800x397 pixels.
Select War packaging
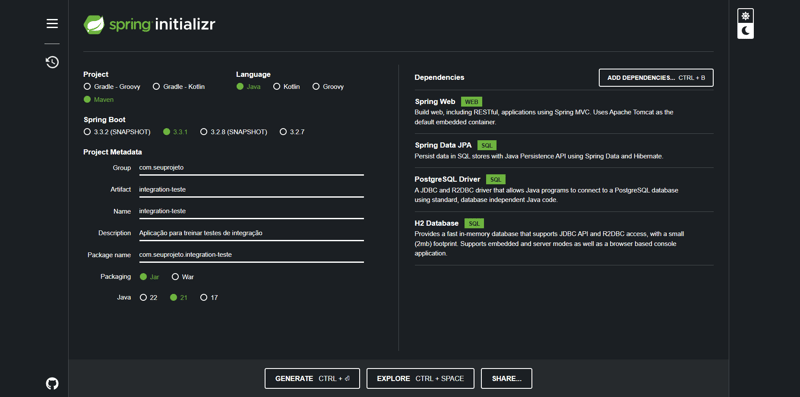[x=183, y=277]
